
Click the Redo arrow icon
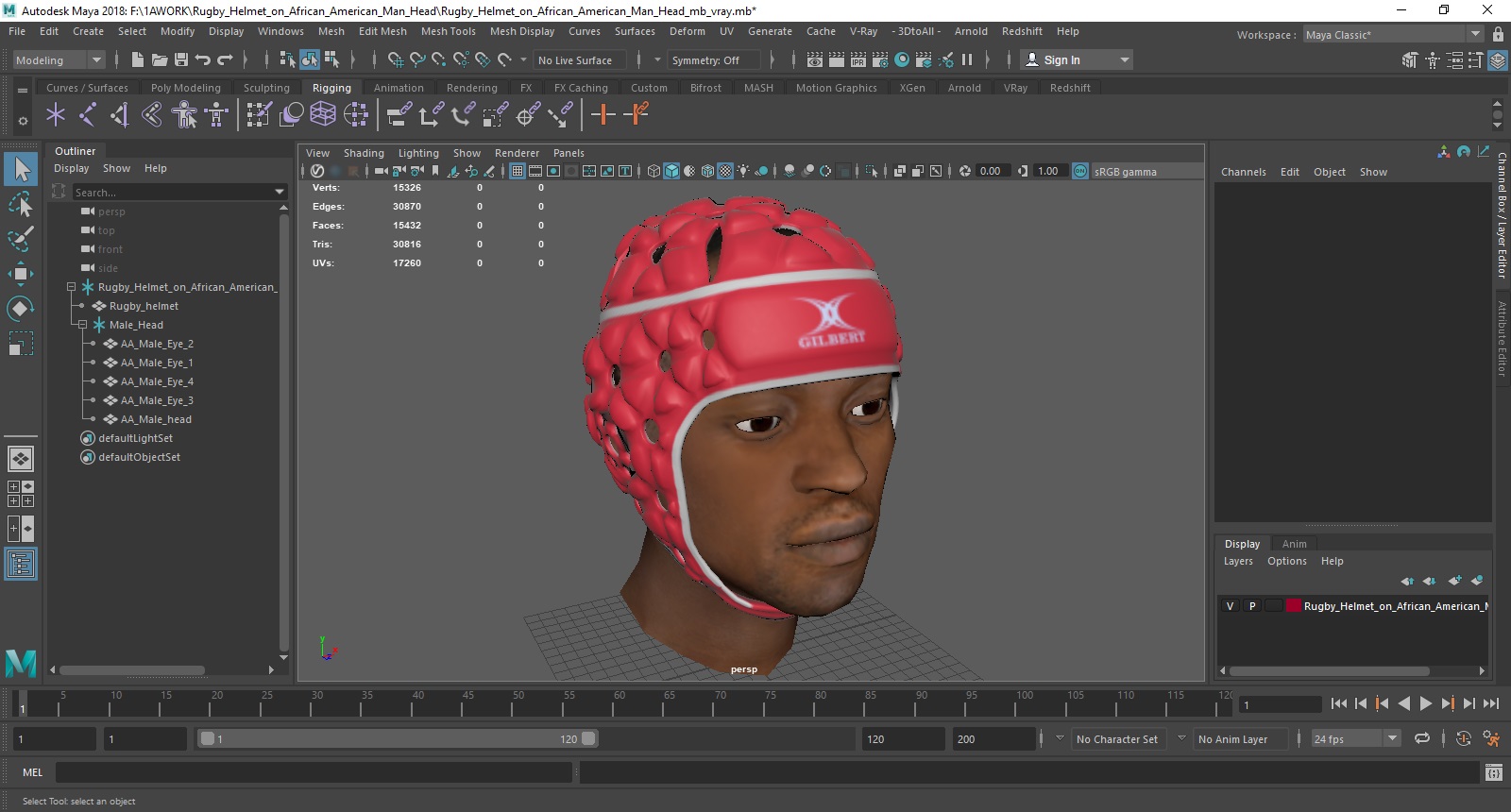coord(225,59)
